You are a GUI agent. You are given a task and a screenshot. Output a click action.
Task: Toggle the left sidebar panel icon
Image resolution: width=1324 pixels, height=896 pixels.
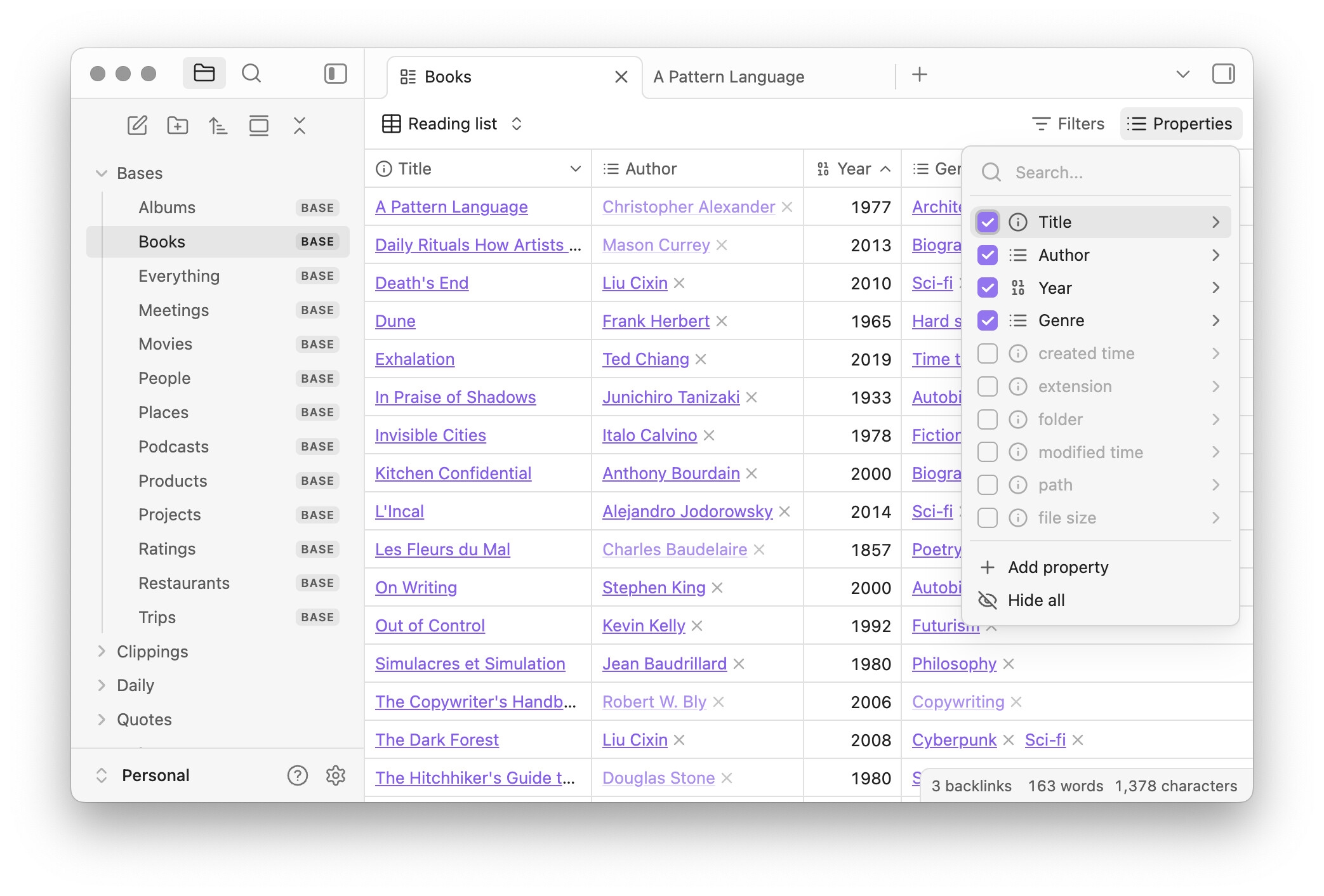[x=336, y=74]
